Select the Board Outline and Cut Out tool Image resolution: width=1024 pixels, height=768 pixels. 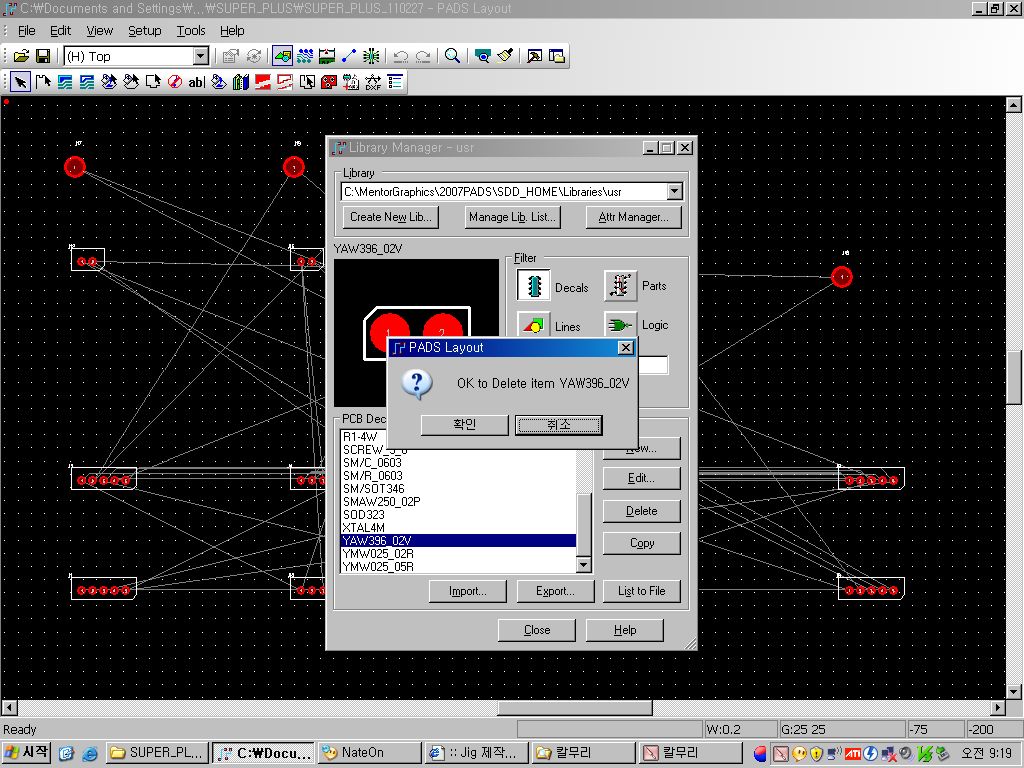(x=153, y=82)
